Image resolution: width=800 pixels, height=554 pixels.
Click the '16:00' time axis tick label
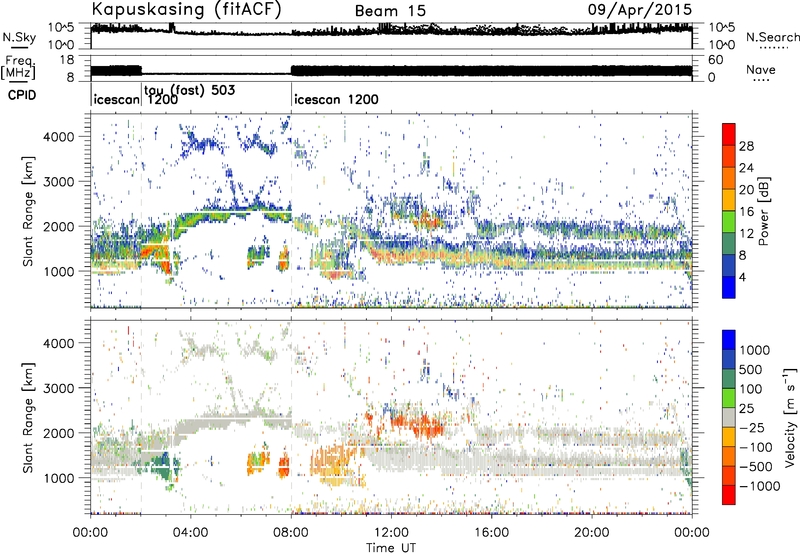tap(491, 533)
